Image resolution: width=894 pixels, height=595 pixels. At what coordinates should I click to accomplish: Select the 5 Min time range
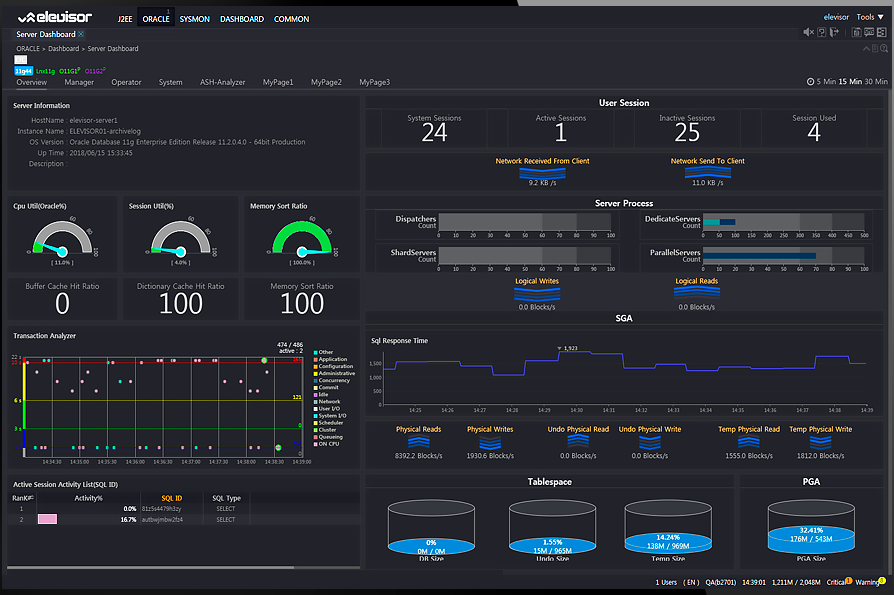[826, 81]
